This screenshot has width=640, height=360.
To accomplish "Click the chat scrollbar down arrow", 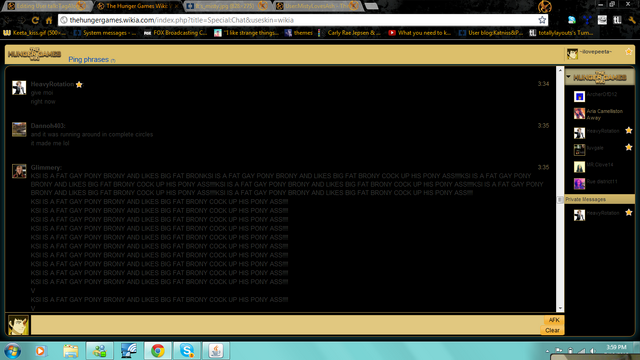I will 560,308.
